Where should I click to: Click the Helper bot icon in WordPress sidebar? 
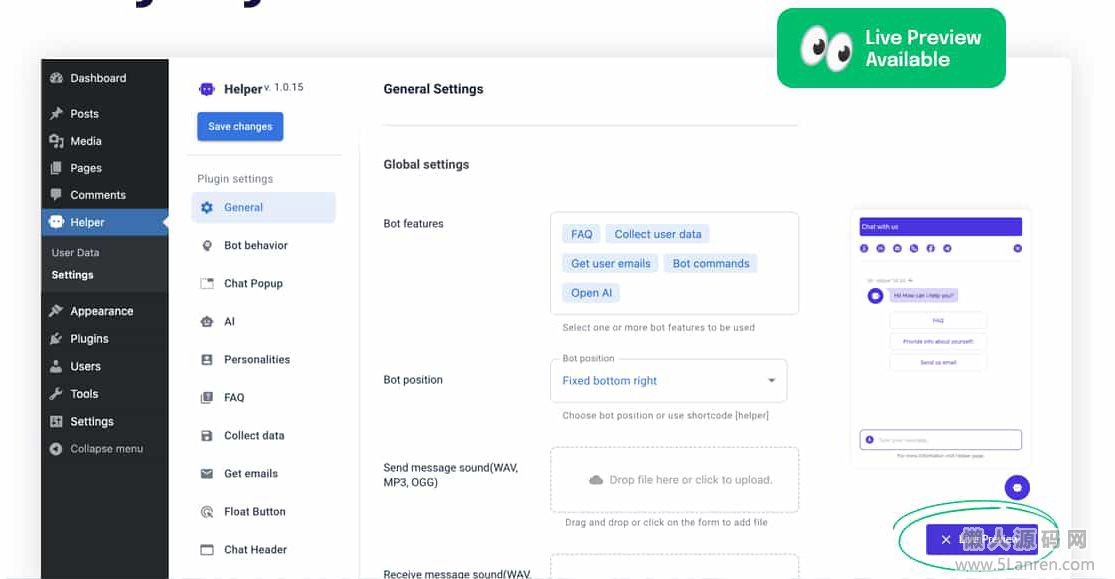pos(56,222)
